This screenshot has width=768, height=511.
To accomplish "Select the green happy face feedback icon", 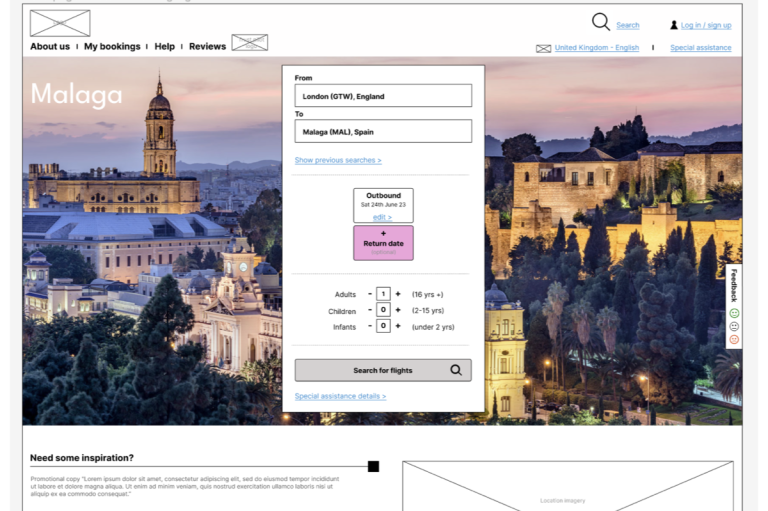I will pyautogui.click(x=734, y=313).
